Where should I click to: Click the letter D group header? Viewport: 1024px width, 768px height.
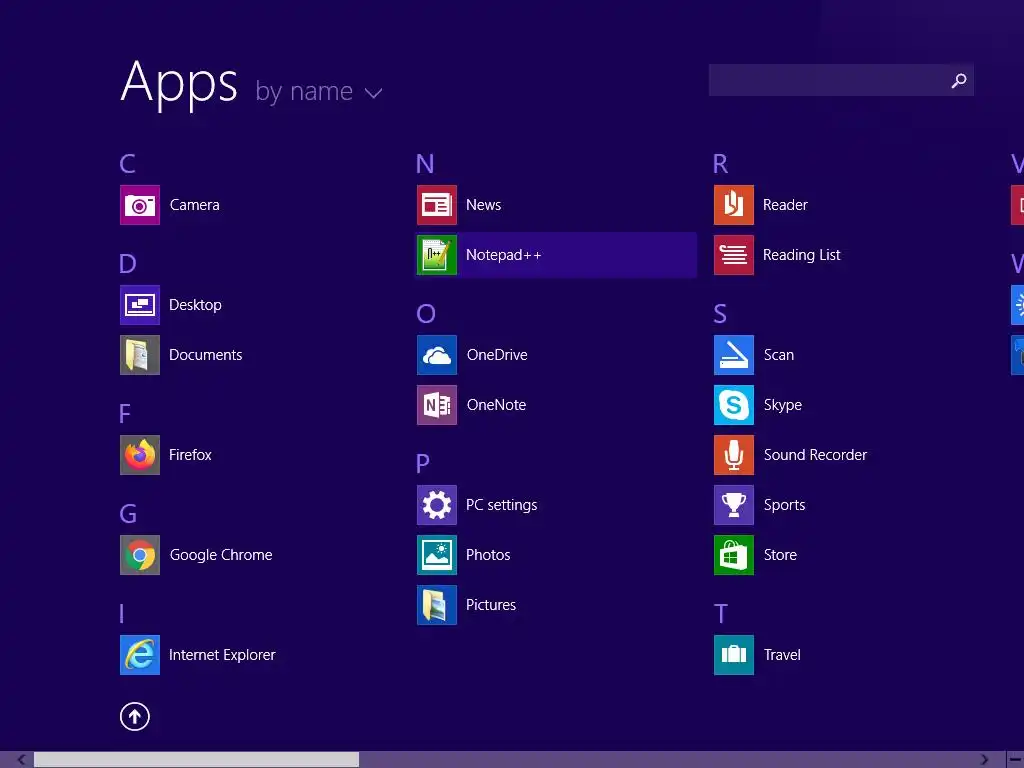[x=128, y=264]
